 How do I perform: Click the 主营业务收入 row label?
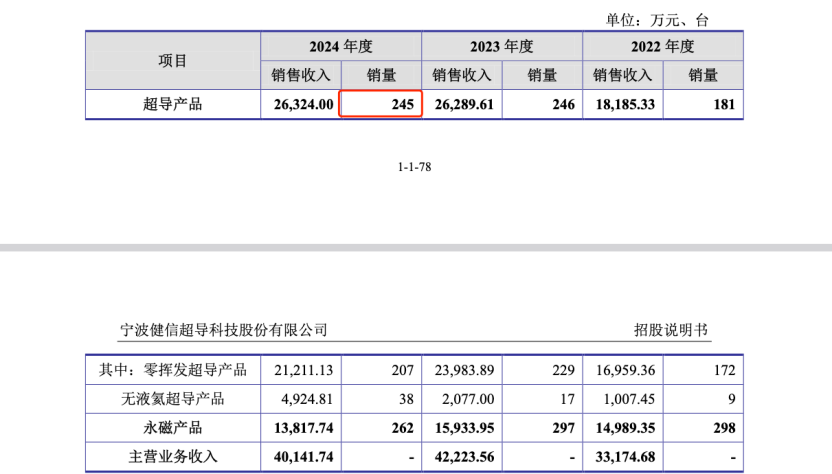[173, 457]
